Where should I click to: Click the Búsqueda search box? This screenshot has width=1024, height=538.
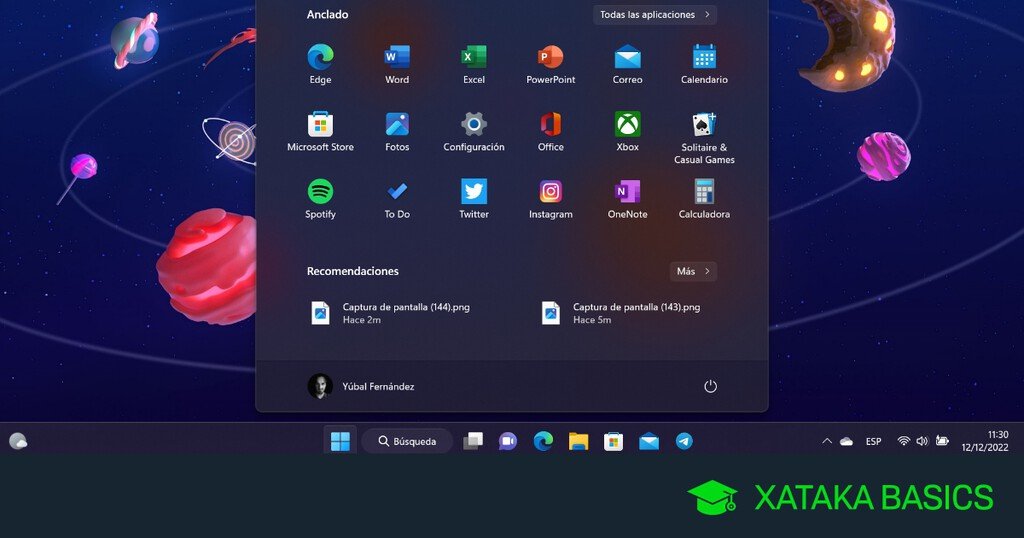[407, 441]
